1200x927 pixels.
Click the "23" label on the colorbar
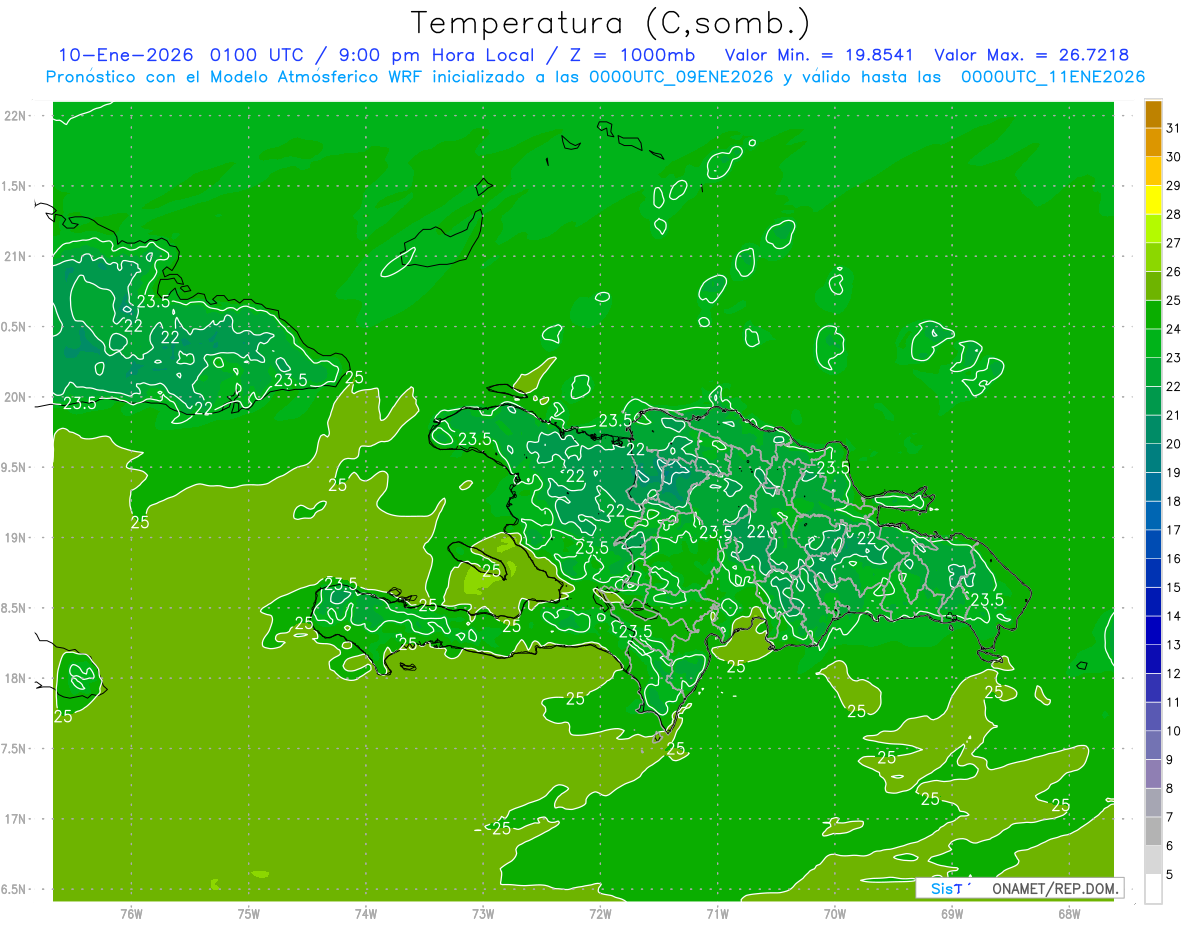1174,358
